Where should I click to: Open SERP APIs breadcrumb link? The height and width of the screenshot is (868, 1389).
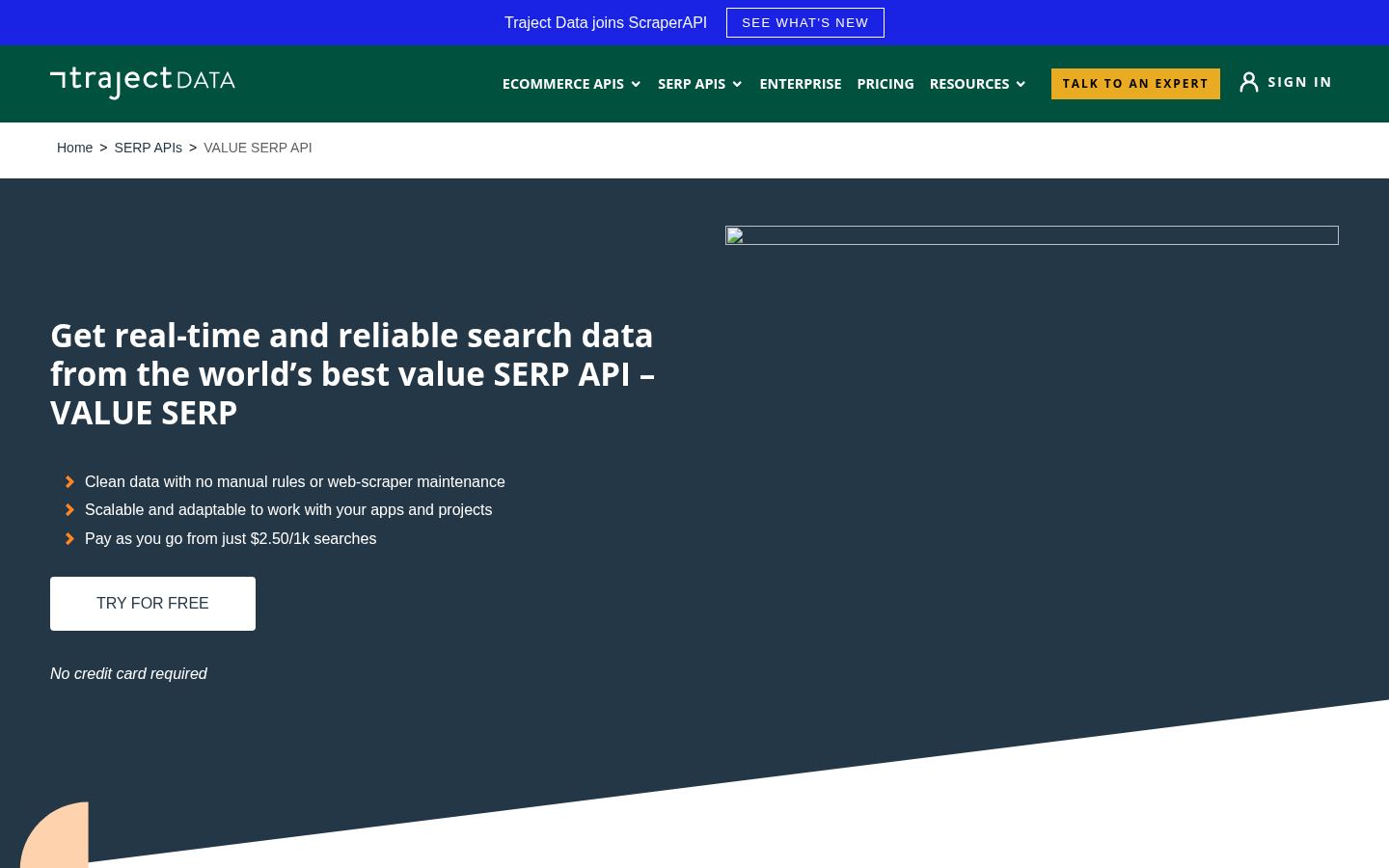pyautogui.click(x=148, y=148)
